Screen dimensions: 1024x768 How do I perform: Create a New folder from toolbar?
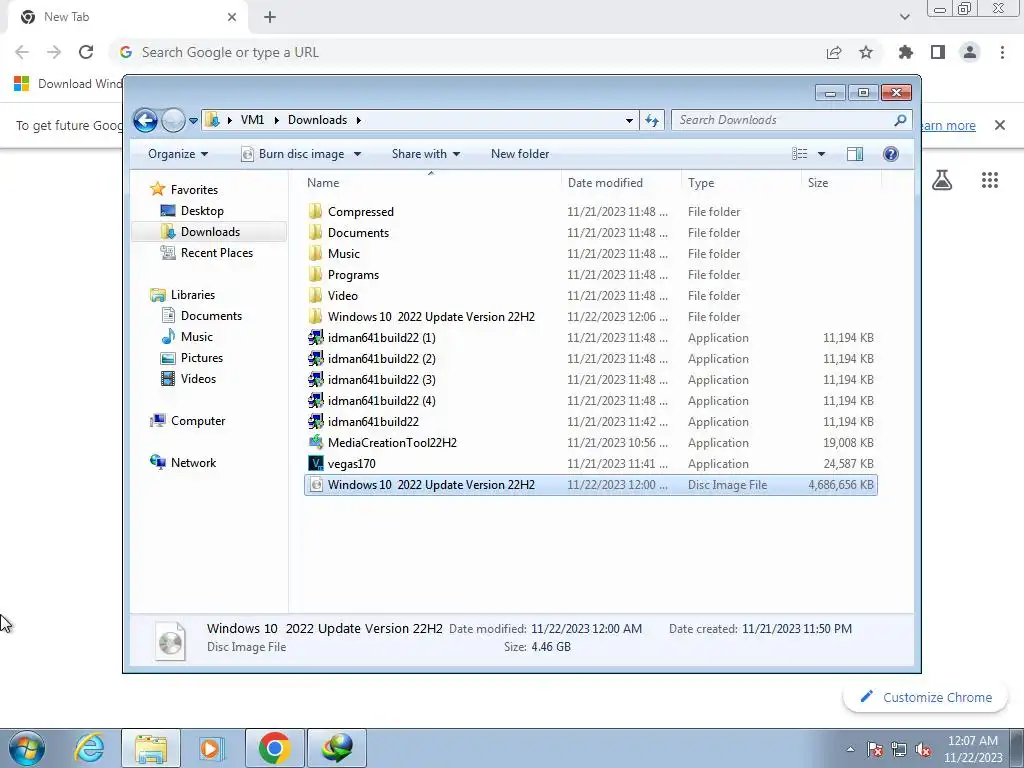pyautogui.click(x=520, y=154)
